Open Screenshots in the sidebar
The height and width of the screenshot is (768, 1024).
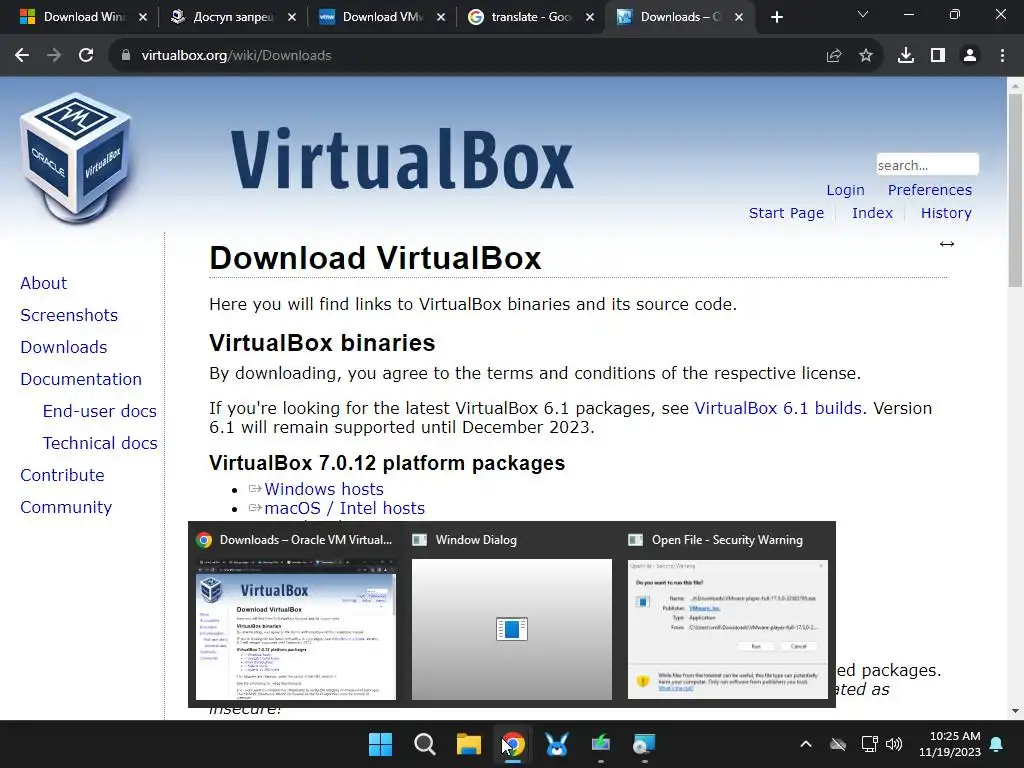coord(69,315)
